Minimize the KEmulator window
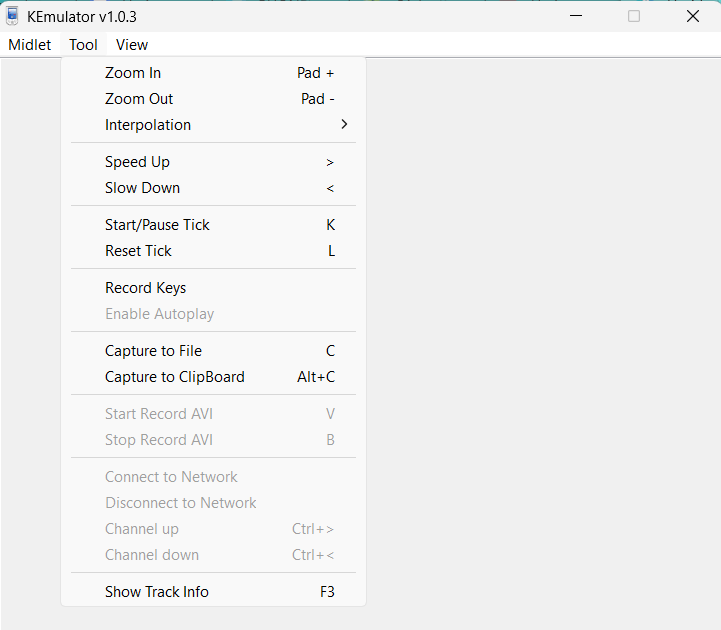Screen dimensions: 721x630 576,16
